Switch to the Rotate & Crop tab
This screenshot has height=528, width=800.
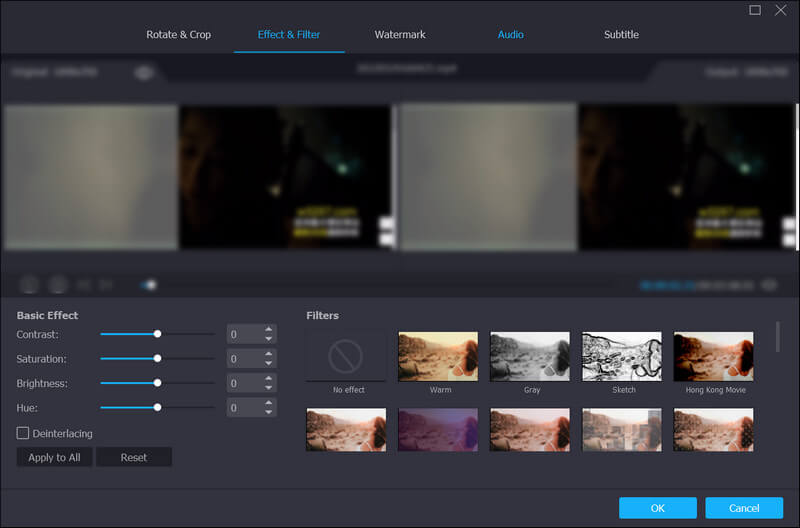[178, 35]
